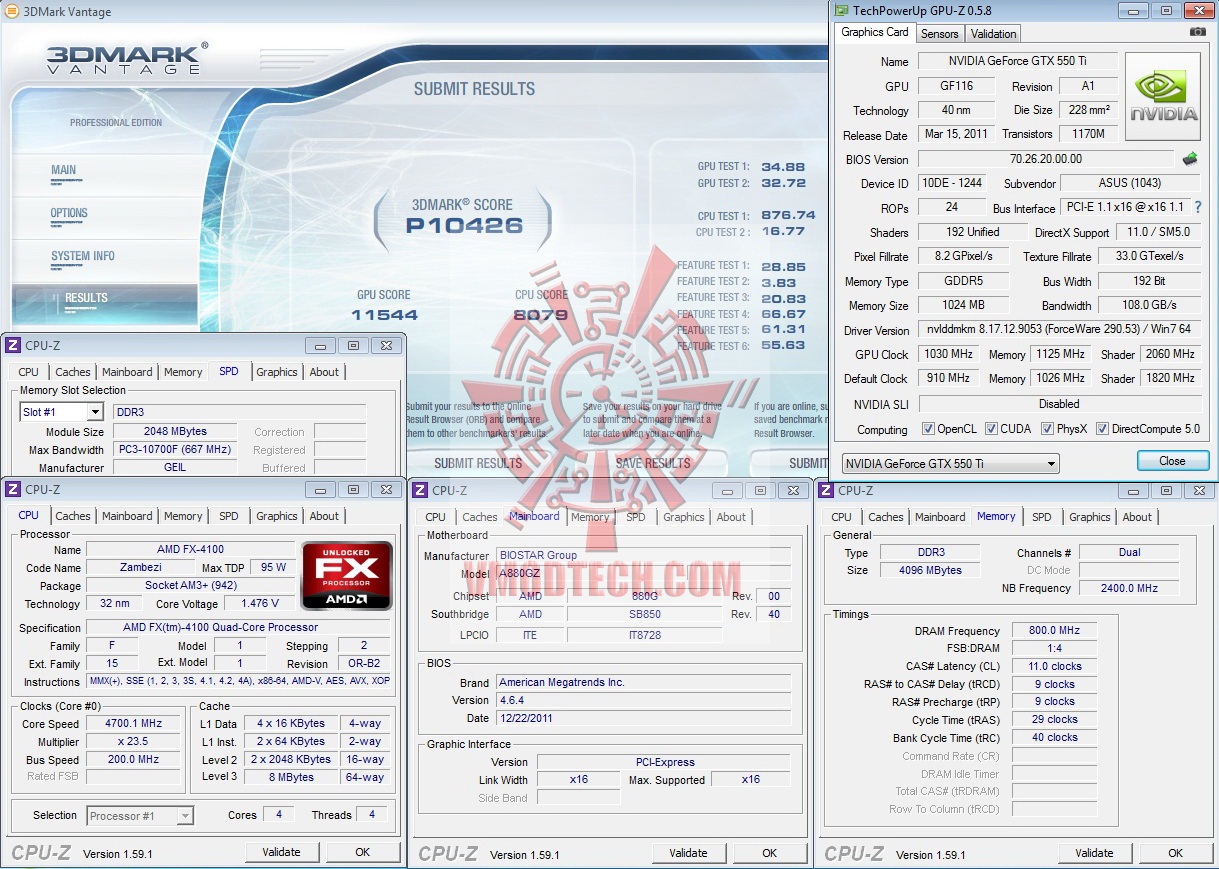Viewport: 1219px width, 869px height.
Task: Toggle the CUDA checkbox in GPU-Z
Action: (991, 429)
